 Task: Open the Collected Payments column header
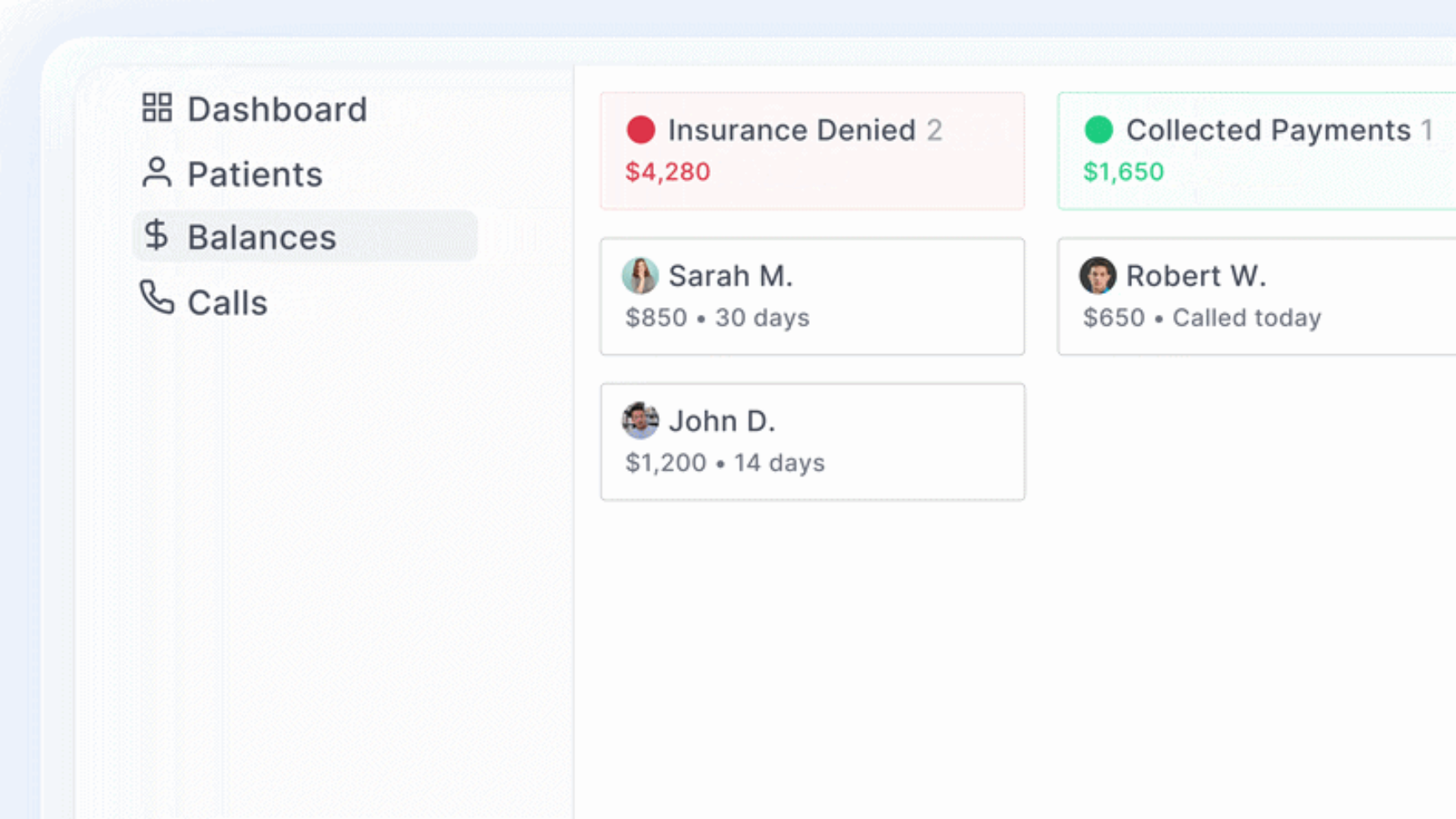1257,151
